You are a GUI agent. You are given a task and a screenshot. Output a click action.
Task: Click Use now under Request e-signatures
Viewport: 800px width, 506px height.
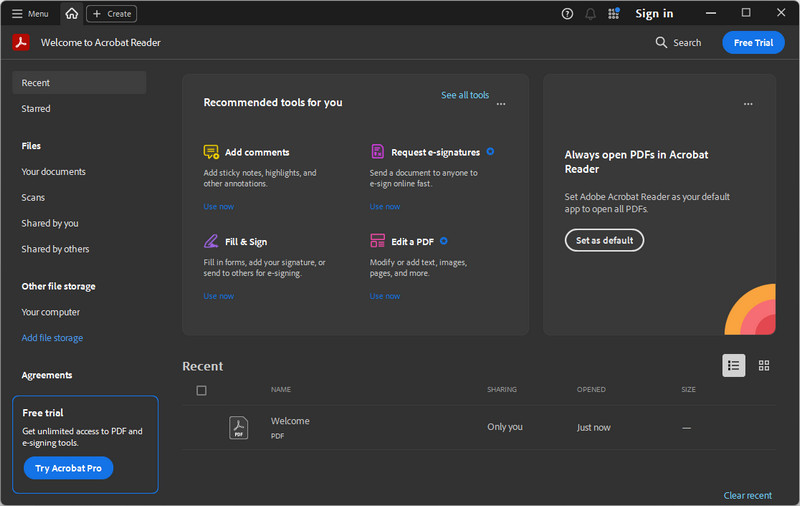(385, 207)
